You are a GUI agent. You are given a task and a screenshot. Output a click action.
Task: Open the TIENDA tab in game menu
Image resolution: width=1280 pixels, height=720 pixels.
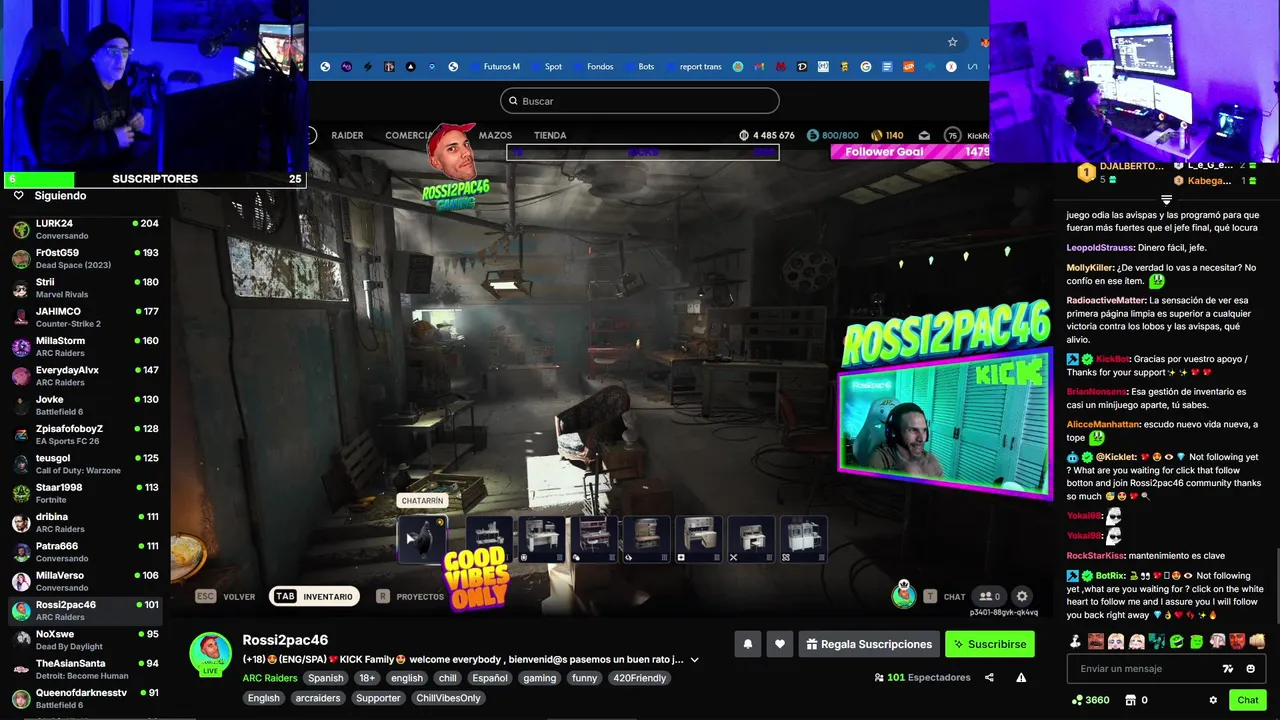(550, 135)
